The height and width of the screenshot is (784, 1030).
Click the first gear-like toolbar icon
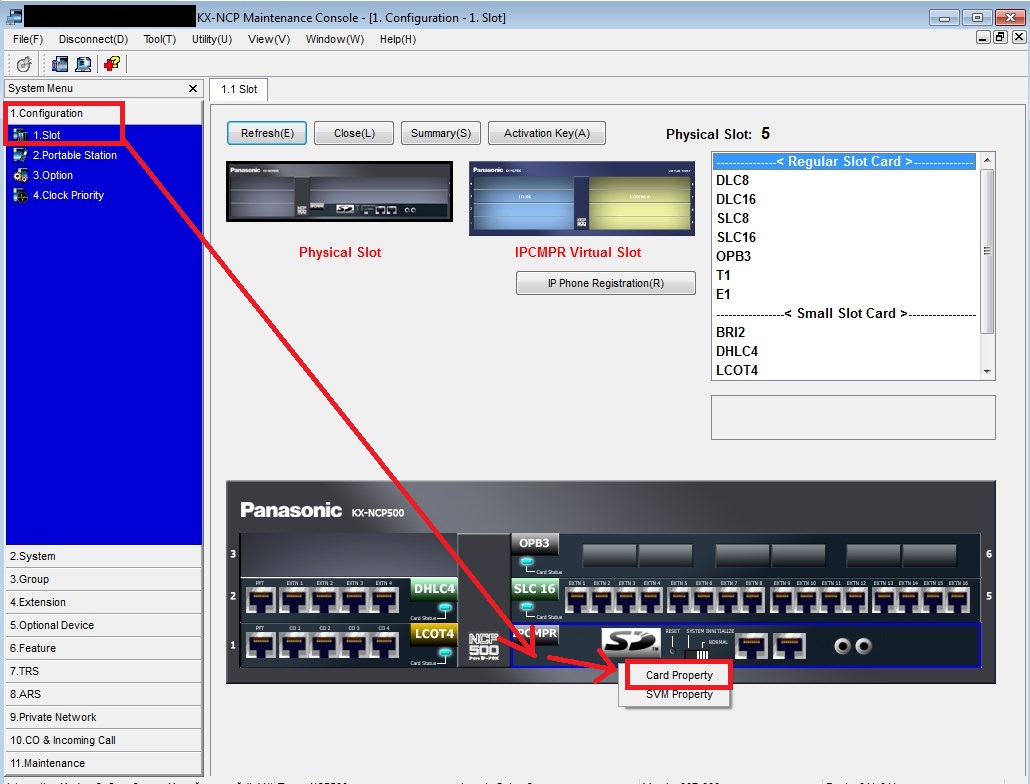(24, 64)
